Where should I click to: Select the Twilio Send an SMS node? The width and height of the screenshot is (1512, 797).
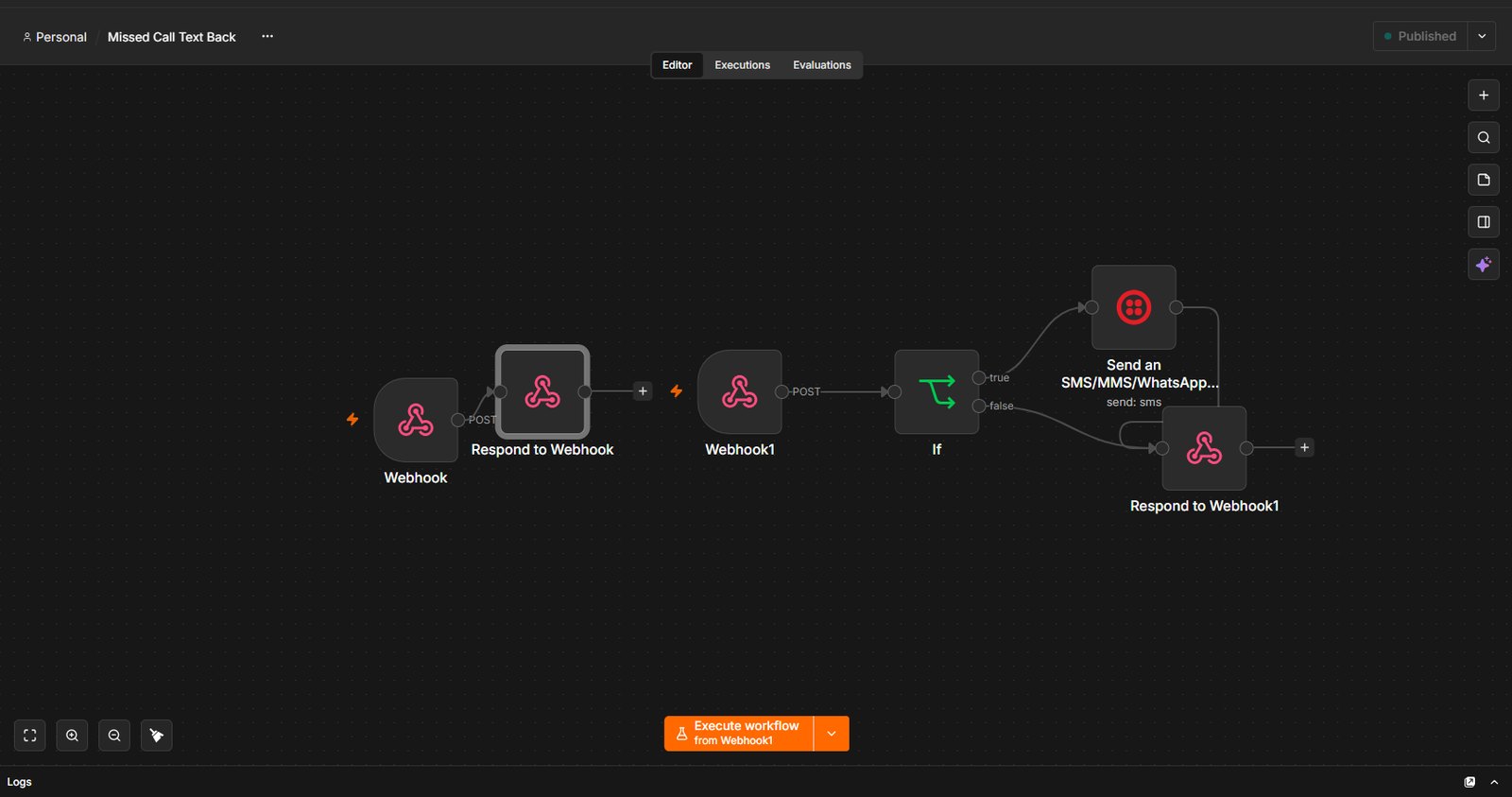1134,307
